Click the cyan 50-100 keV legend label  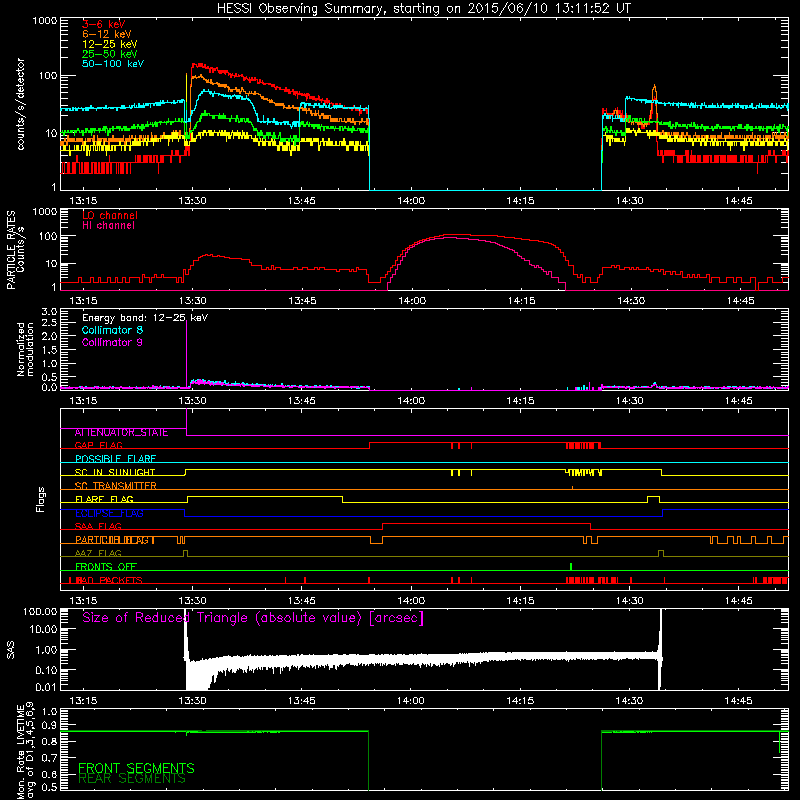(113, 64)
